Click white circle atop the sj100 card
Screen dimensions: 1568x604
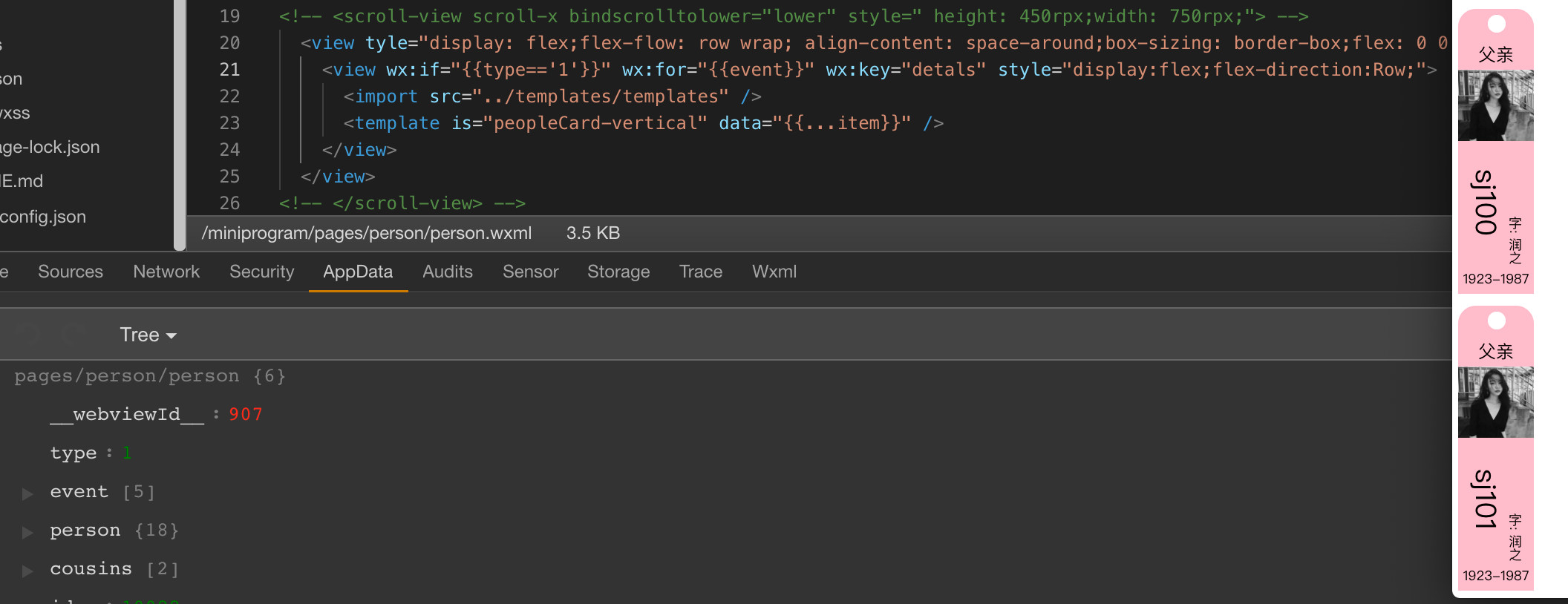click(1497, 24)
